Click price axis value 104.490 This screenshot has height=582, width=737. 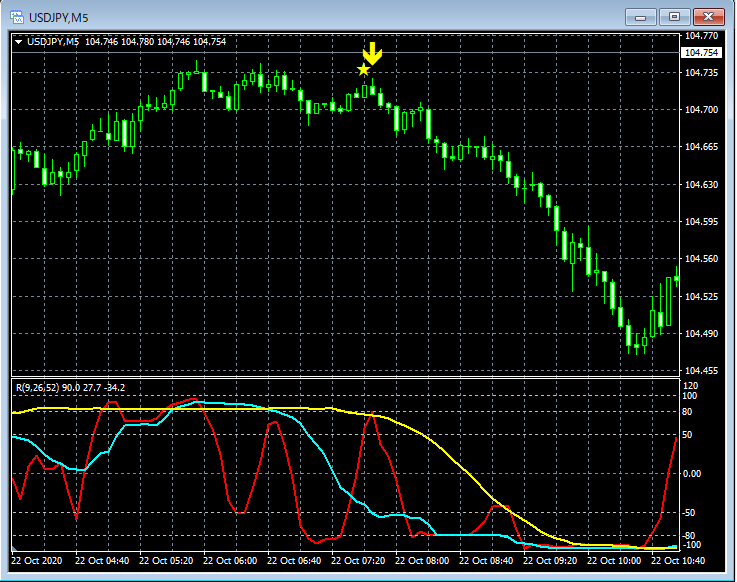tap(701, 333)
